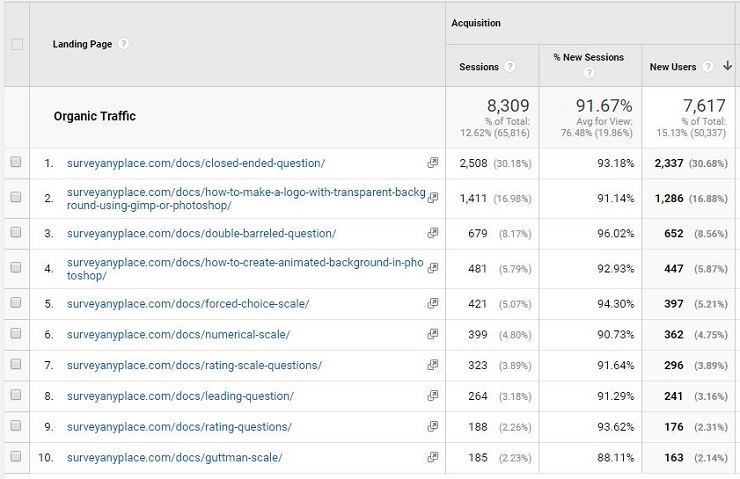Open how-to-create-animated-background-in-photoshop link
740x479 pixels.
click(245, 269)
